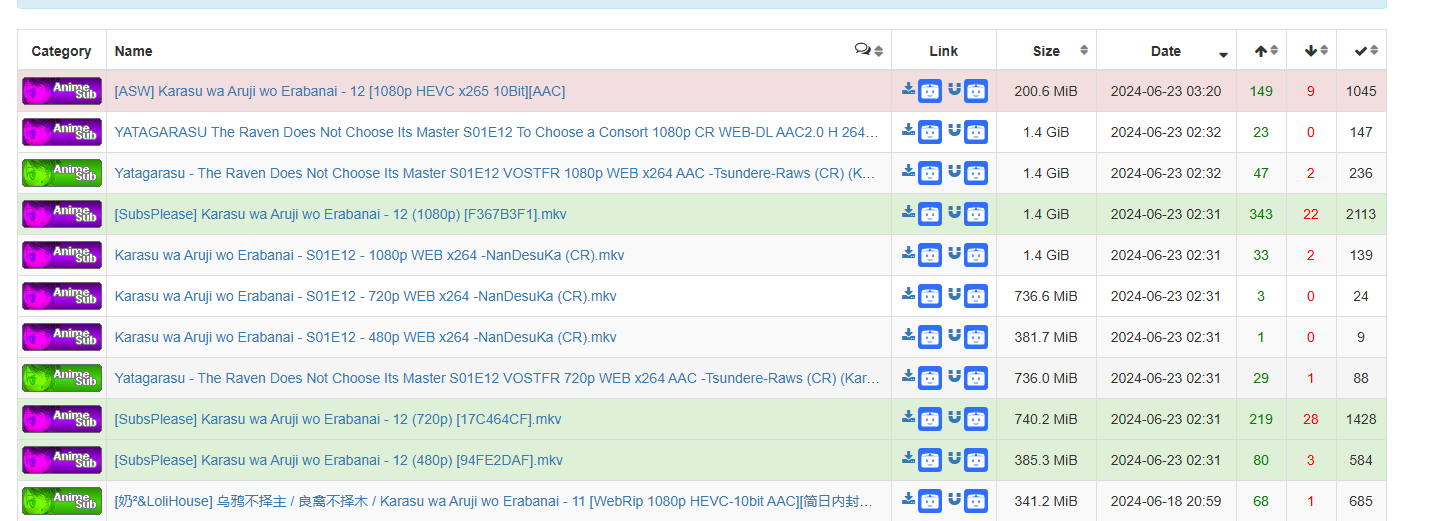This screenshot has width=1438, height=521.
Task: Open Anime Sub category badge for ASW release
Action: coord(62,91)
